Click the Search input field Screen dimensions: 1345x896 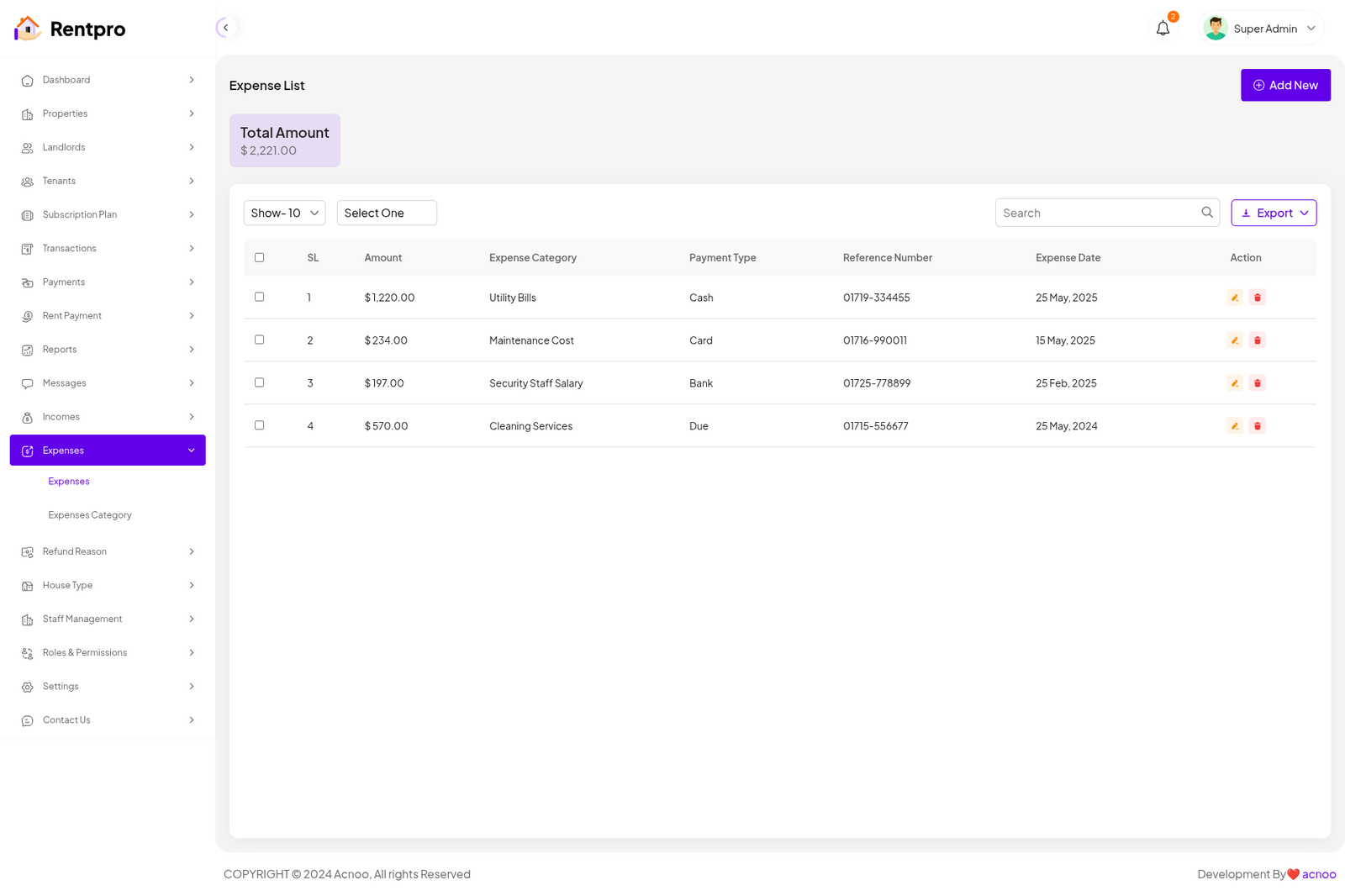(x=1097, y=213)
